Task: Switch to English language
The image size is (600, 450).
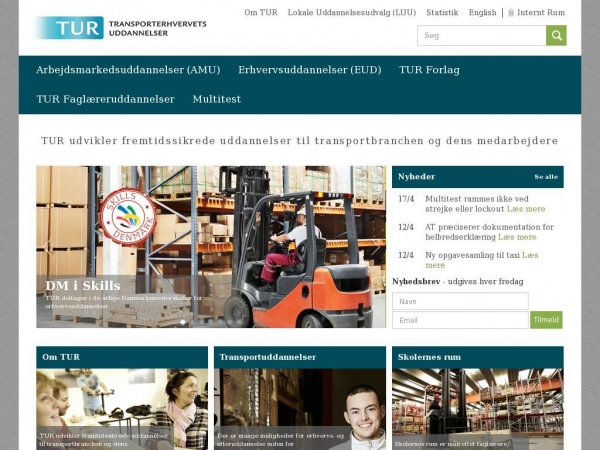Action: coord(482,13)
